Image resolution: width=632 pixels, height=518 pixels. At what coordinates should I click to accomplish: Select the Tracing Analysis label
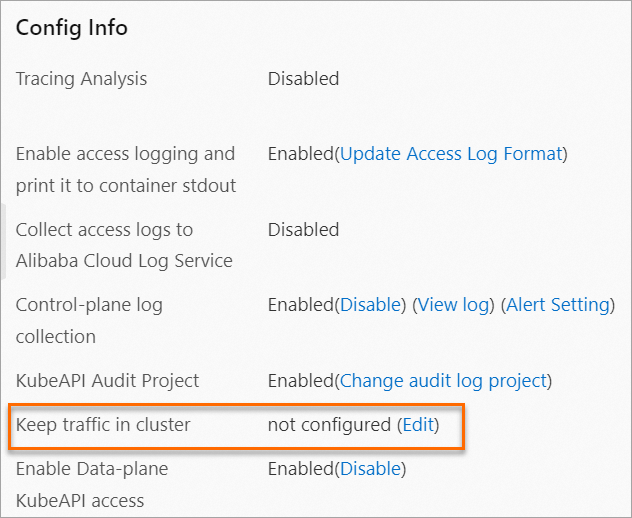click(81, 79)
